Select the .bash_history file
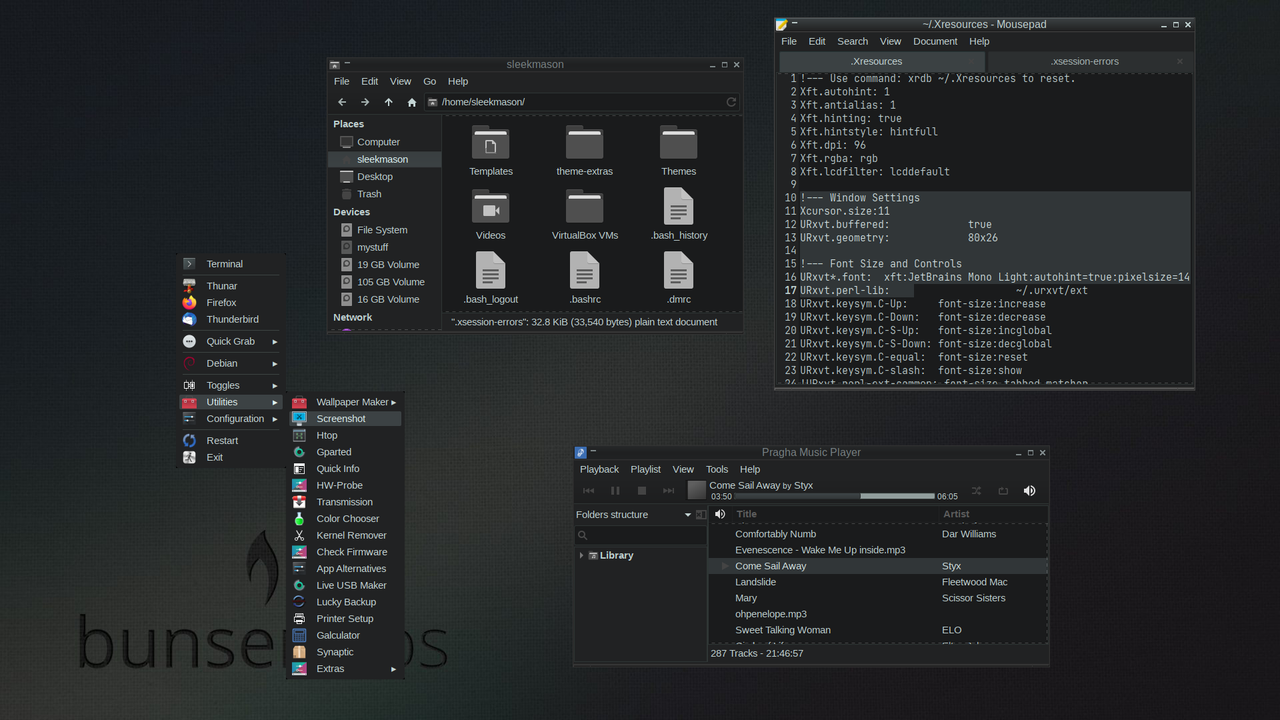This screenshot has height=720, width=1280. click(x=678, y=215)
